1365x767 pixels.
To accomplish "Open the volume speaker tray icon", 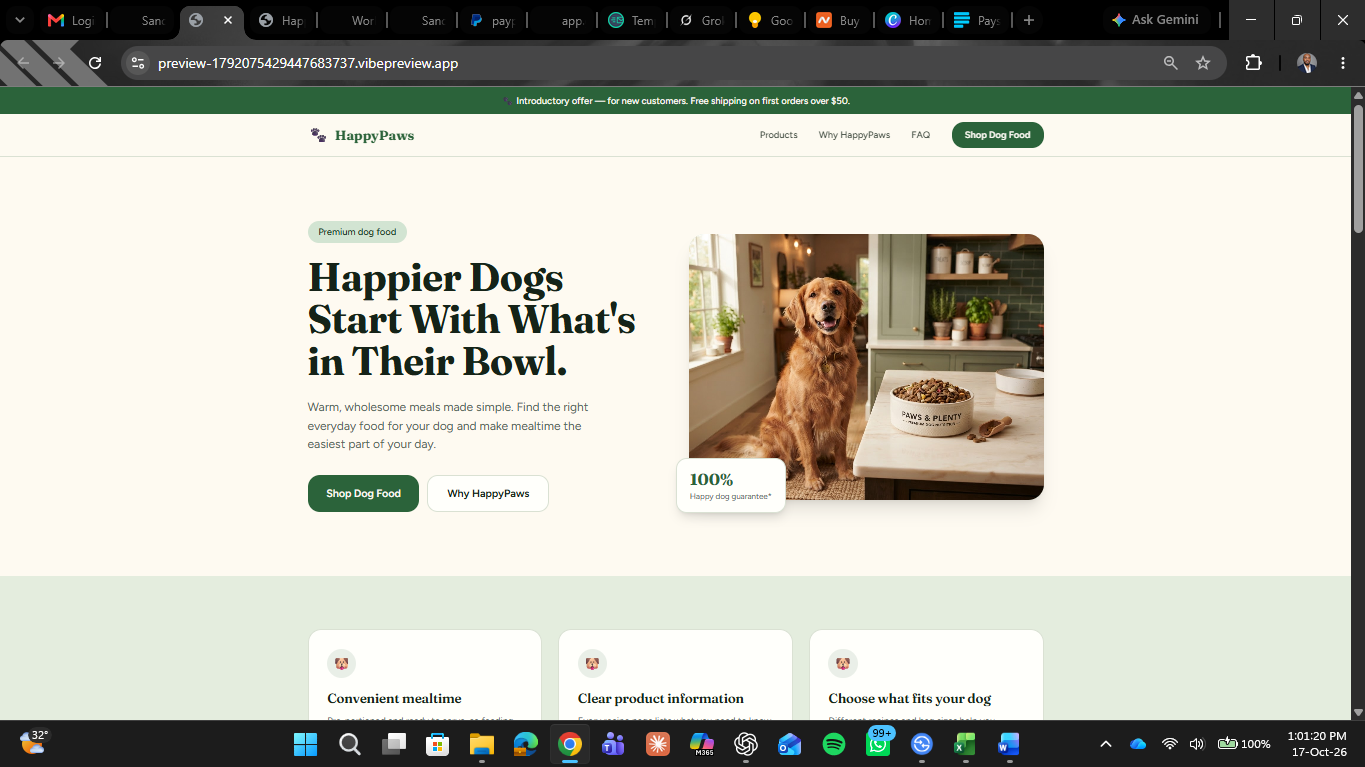I will coord(1197,744).
